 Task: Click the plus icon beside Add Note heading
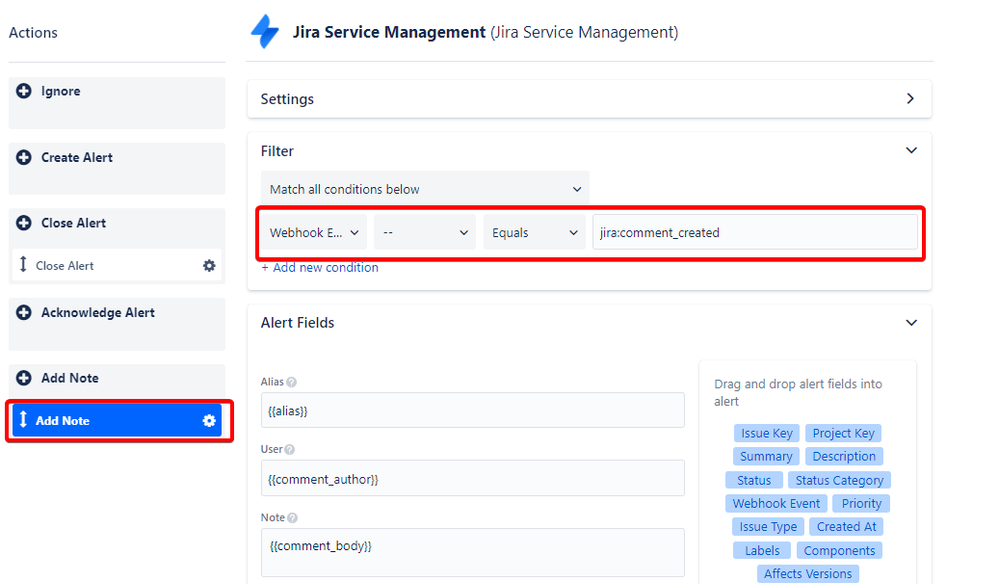click(x=24, y=378)
